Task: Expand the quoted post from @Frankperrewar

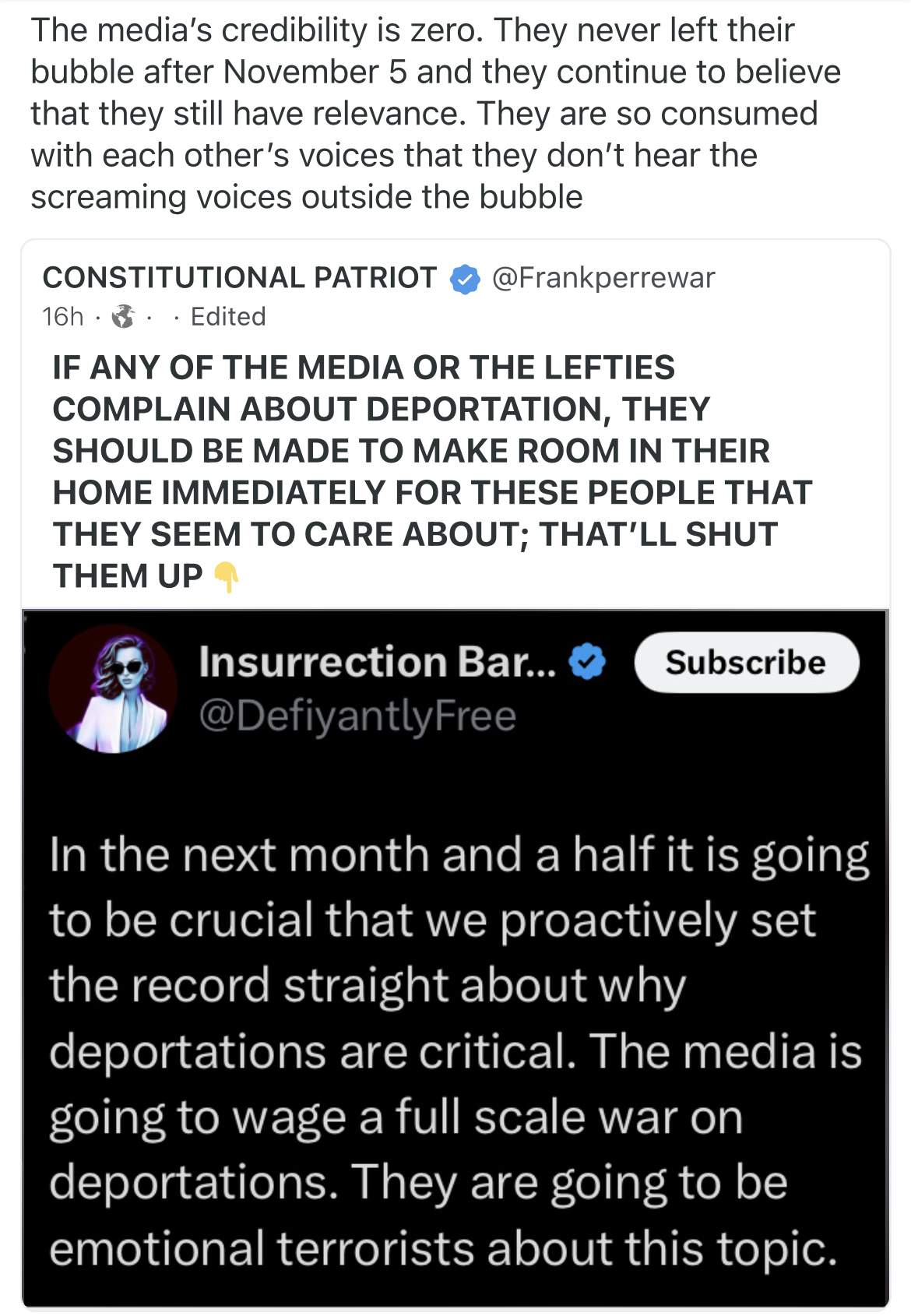Action: (x=455, y=420)
